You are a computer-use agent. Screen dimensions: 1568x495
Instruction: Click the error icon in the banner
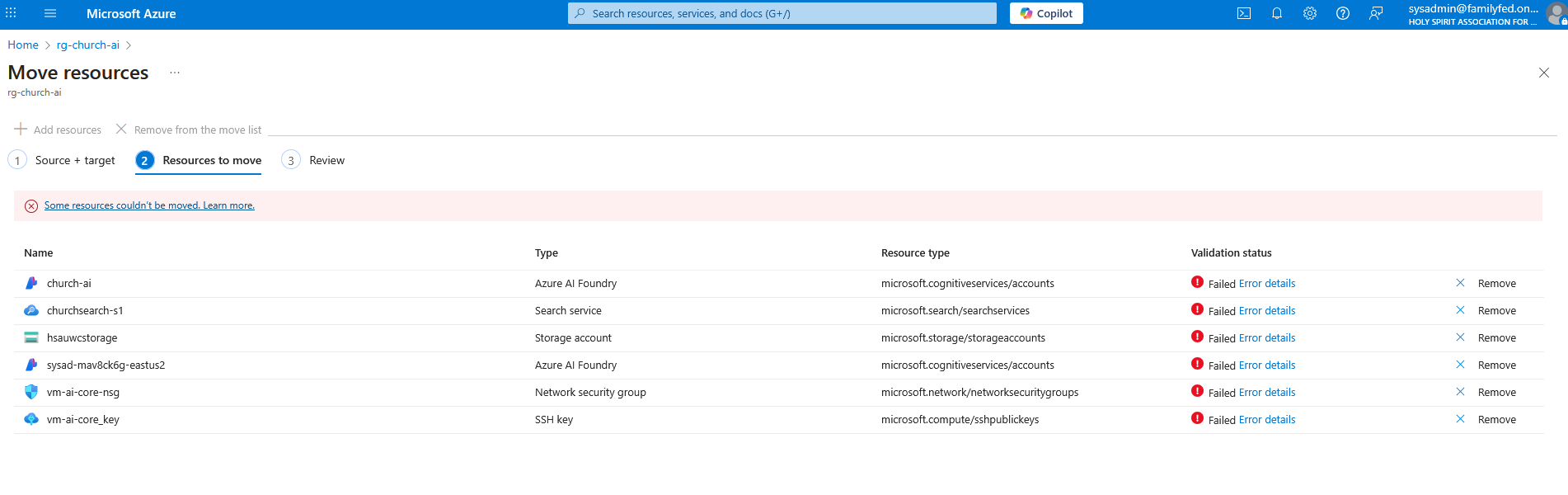[x=31, y=205]
